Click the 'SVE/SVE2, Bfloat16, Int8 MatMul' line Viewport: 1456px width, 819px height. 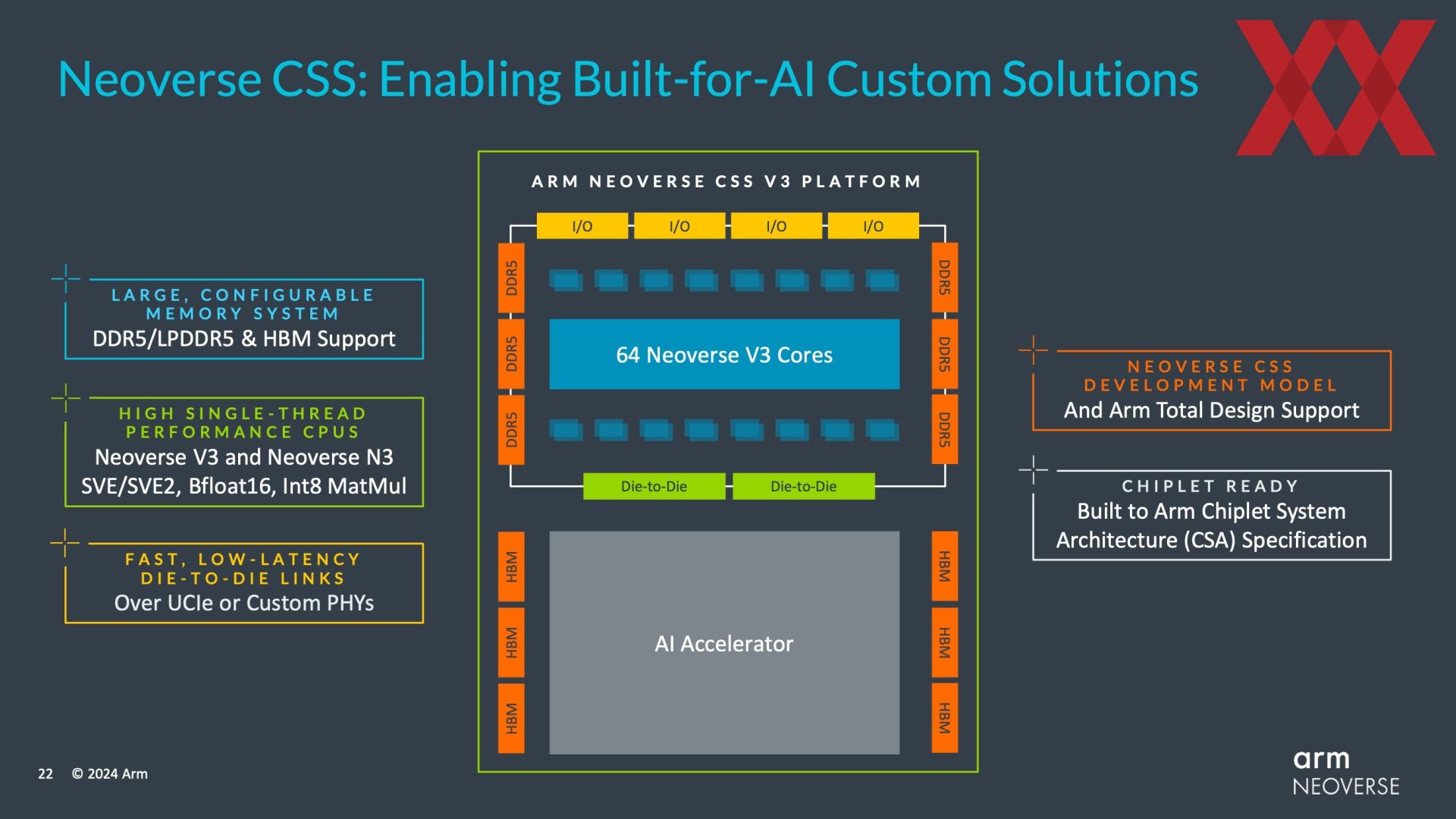243,486
